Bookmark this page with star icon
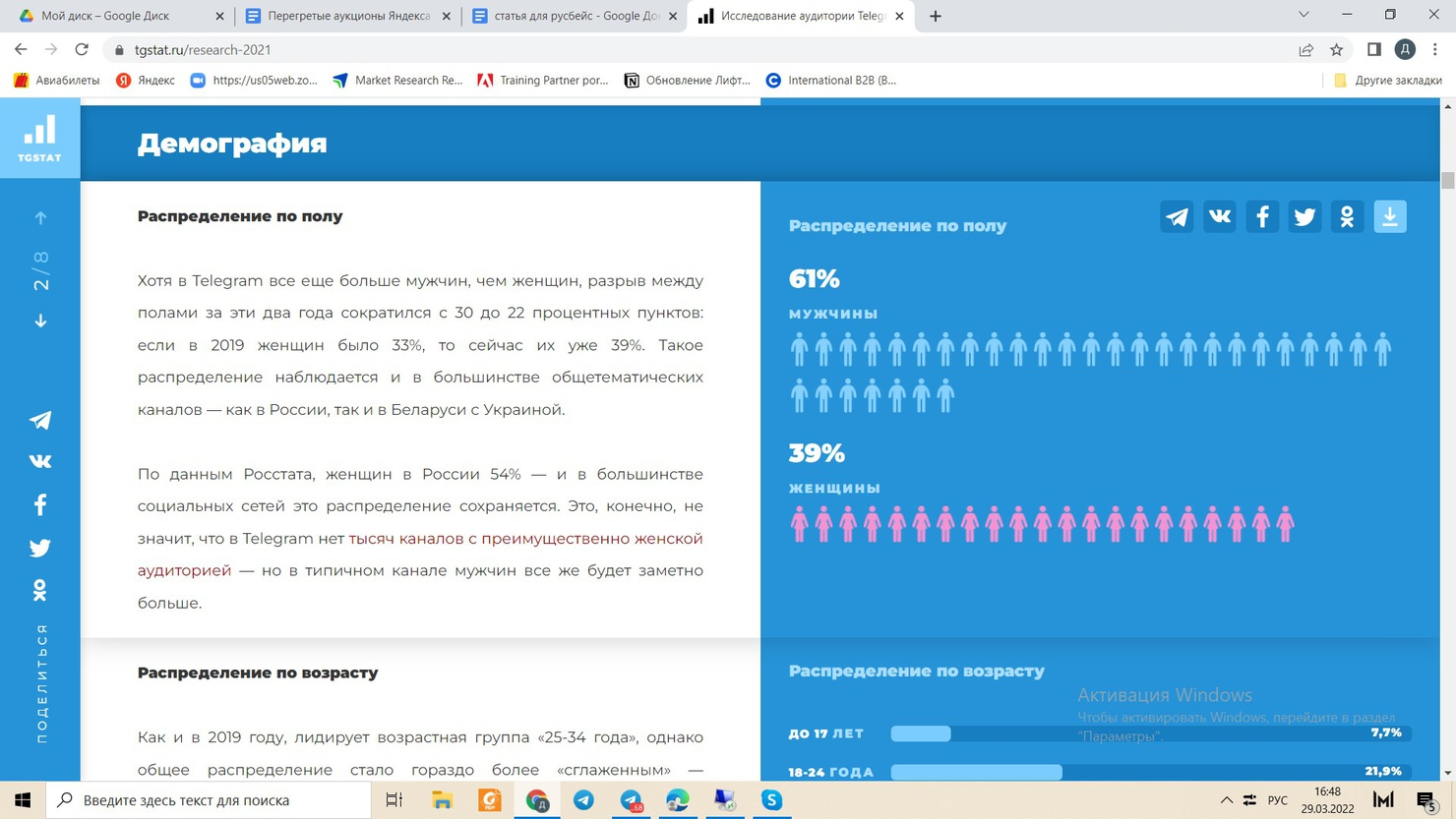The image size is (1456, 819). tap(1336, 50)
